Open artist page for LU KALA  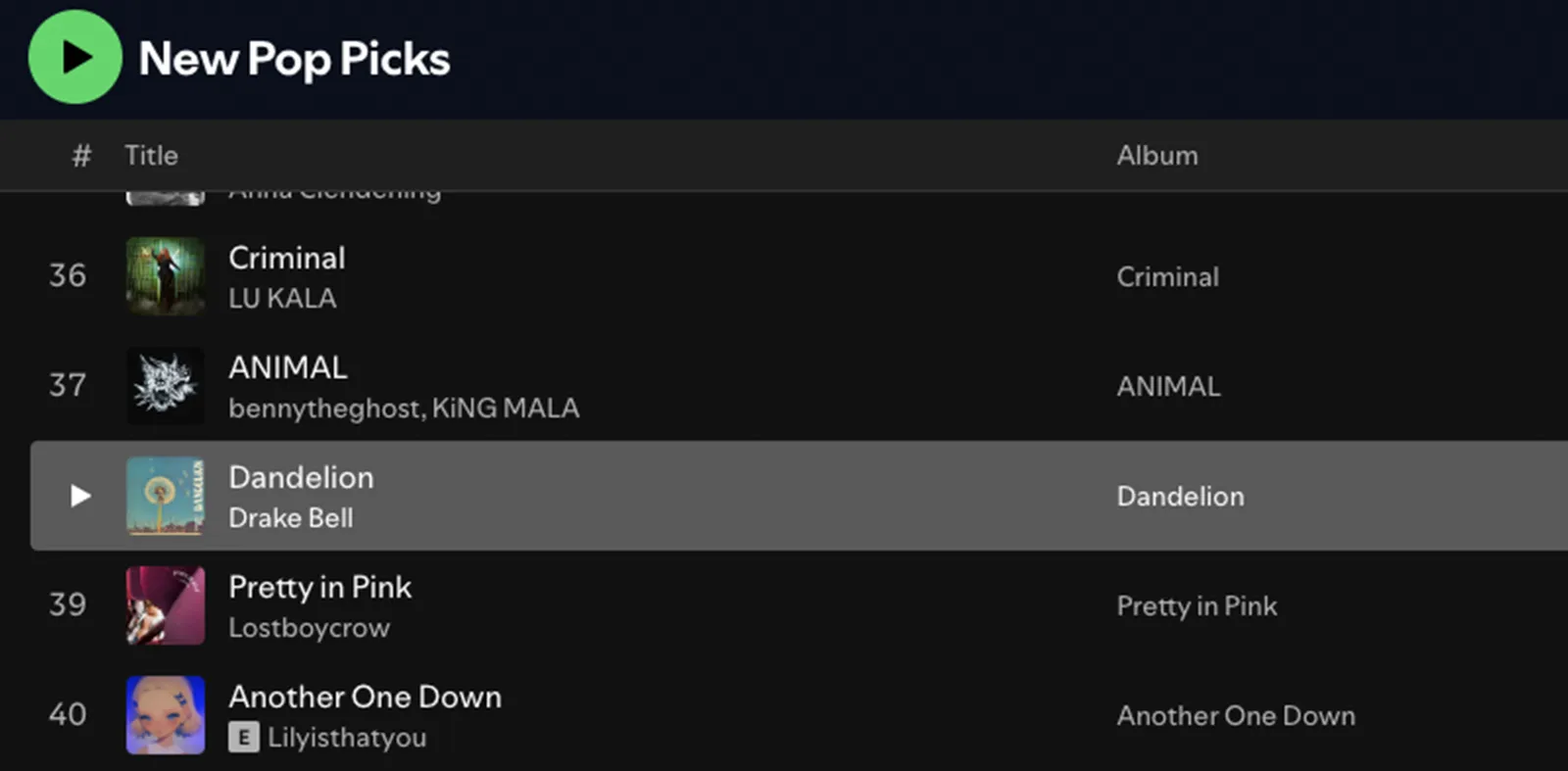coord(282,299)
